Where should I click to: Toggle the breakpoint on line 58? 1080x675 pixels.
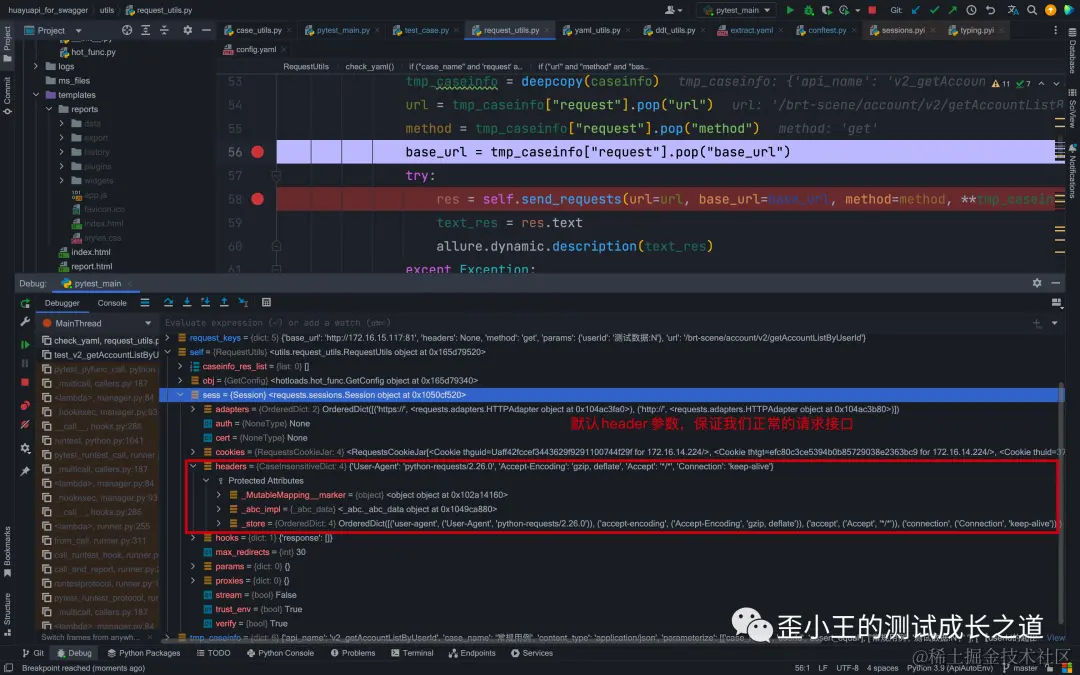(258, 199)
